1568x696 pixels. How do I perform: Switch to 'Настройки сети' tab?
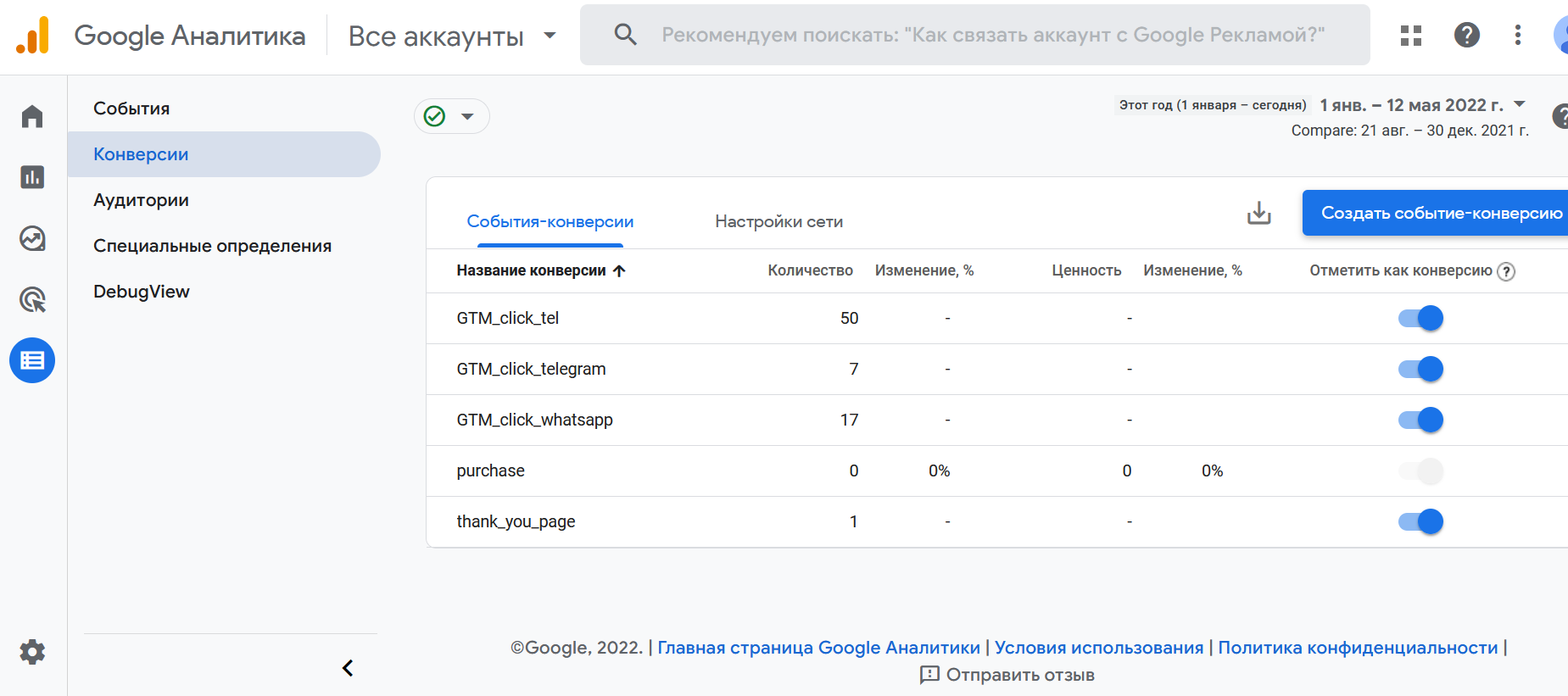click(778, 221)
